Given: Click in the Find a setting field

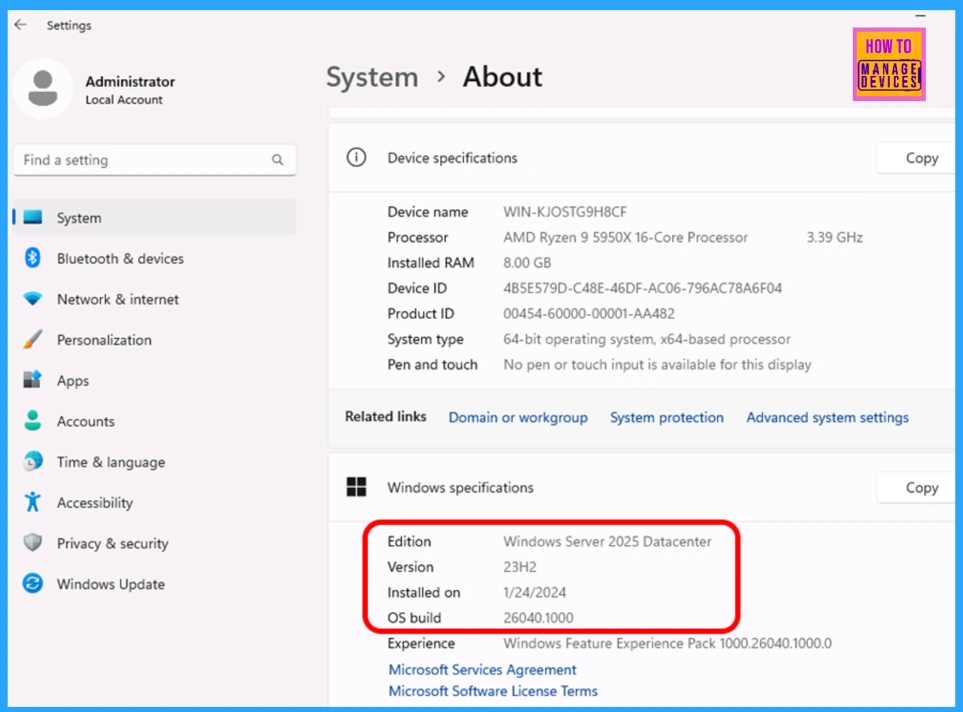Looking at the screenshot, I should point(154,160).
